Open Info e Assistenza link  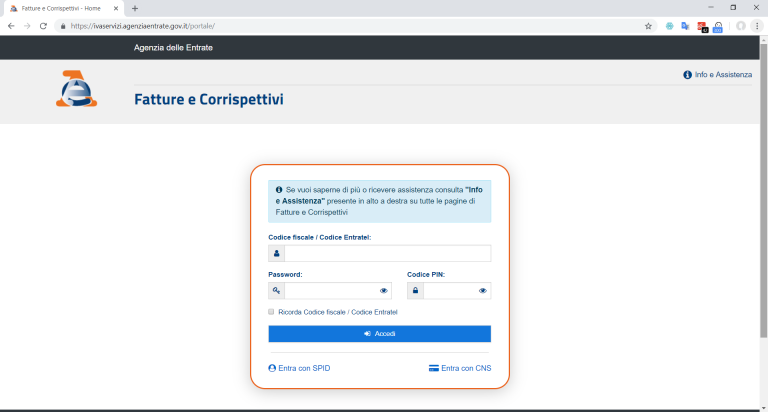pos(718,74)
